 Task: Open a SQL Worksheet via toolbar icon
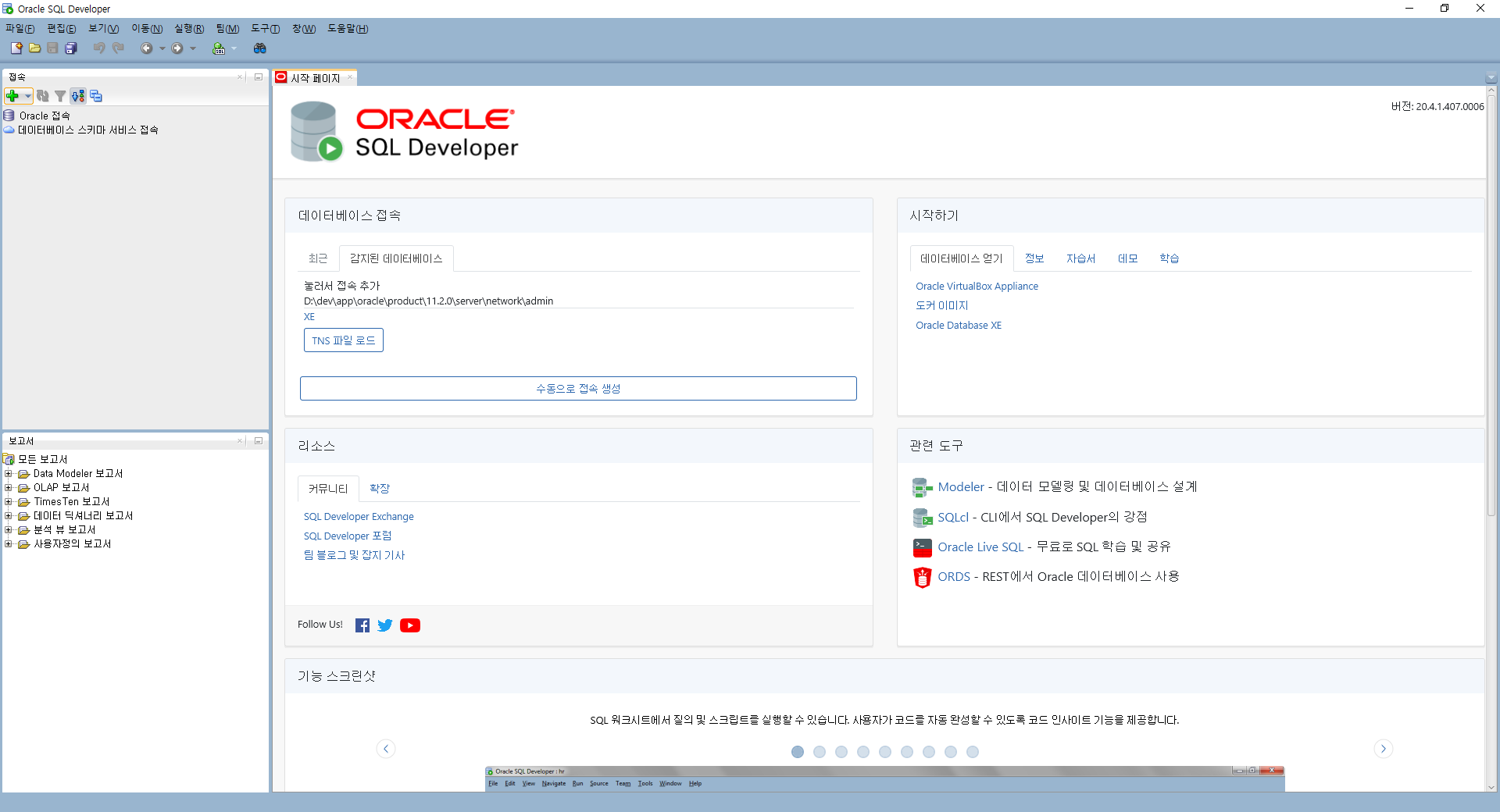pos(219,48)
